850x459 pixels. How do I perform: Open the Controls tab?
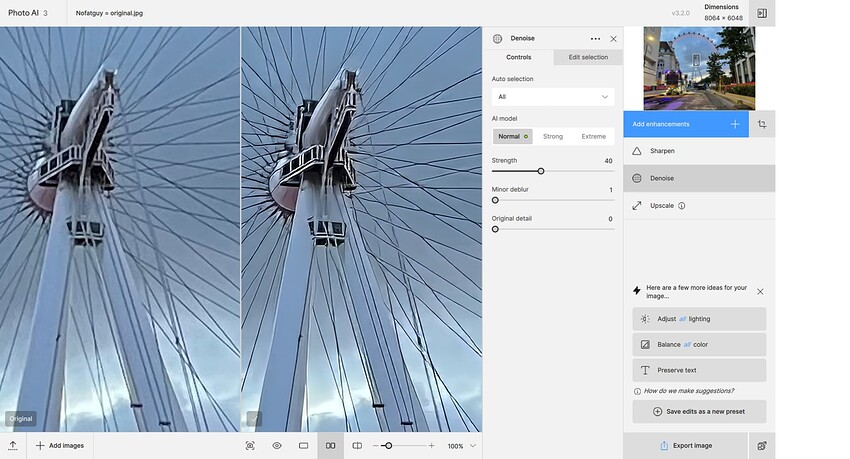519,57
